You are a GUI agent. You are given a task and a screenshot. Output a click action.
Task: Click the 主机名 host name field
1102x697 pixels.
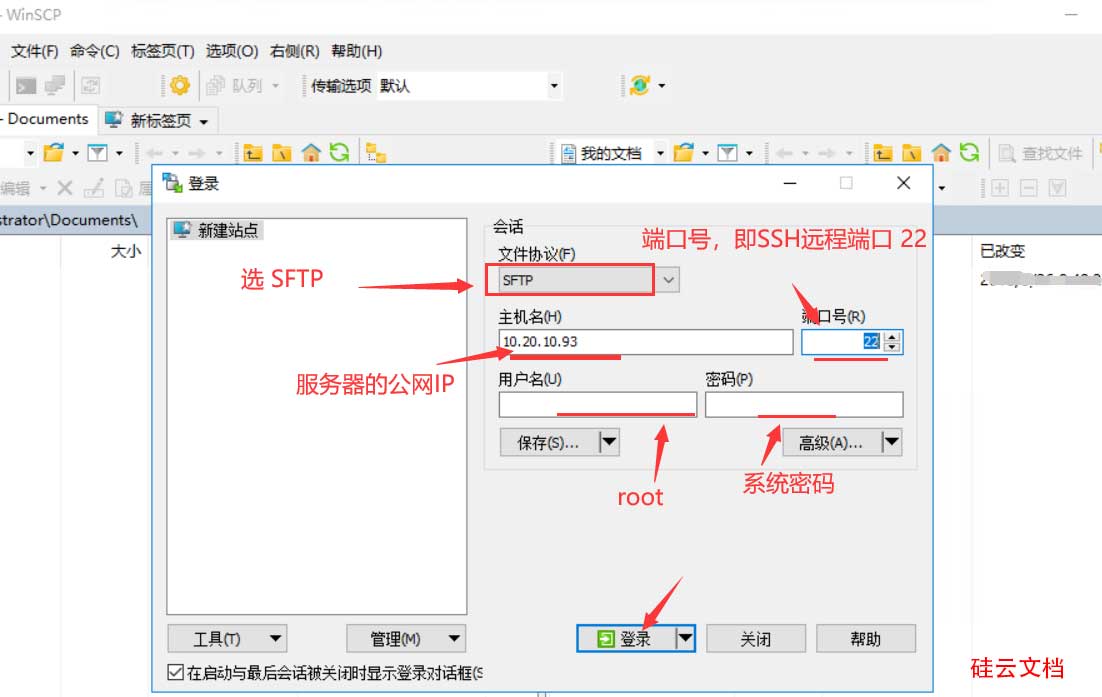point(646,342)
